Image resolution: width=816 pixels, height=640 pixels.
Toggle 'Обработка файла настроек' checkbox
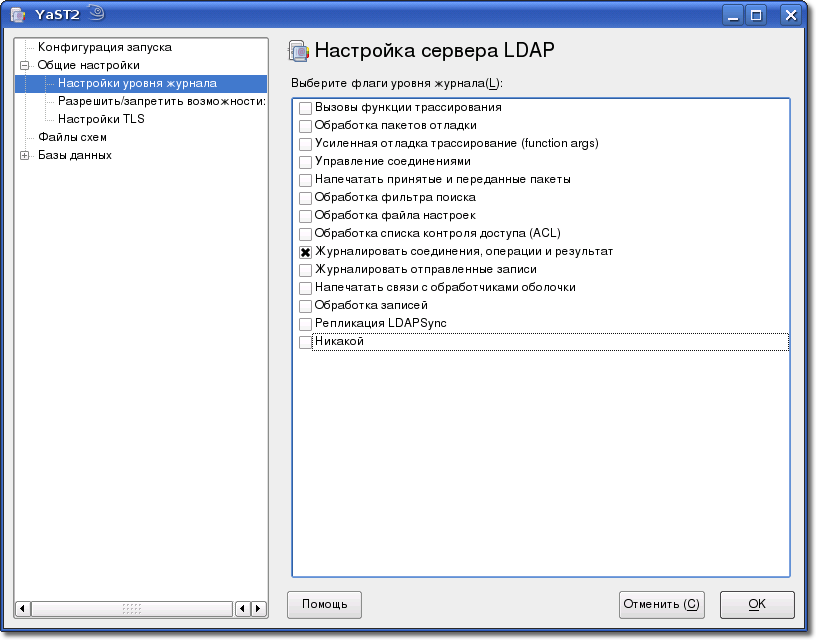coord(305,216)
